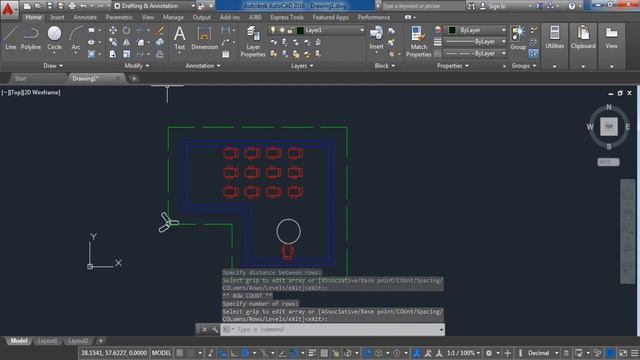Image resolution: width=640 pixels, height=360 pixels.
Task: Toggle Clean Screen in status bar
Action: tap(623, 353)
